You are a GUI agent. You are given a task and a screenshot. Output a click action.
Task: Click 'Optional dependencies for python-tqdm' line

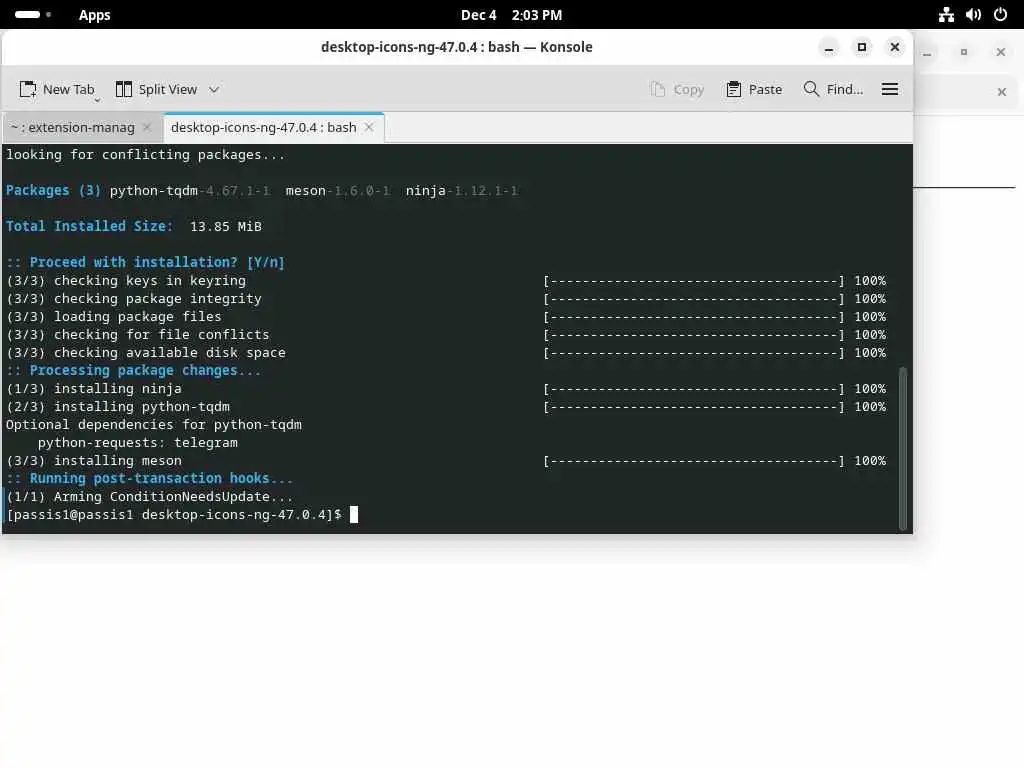click(x=153, y=424)
